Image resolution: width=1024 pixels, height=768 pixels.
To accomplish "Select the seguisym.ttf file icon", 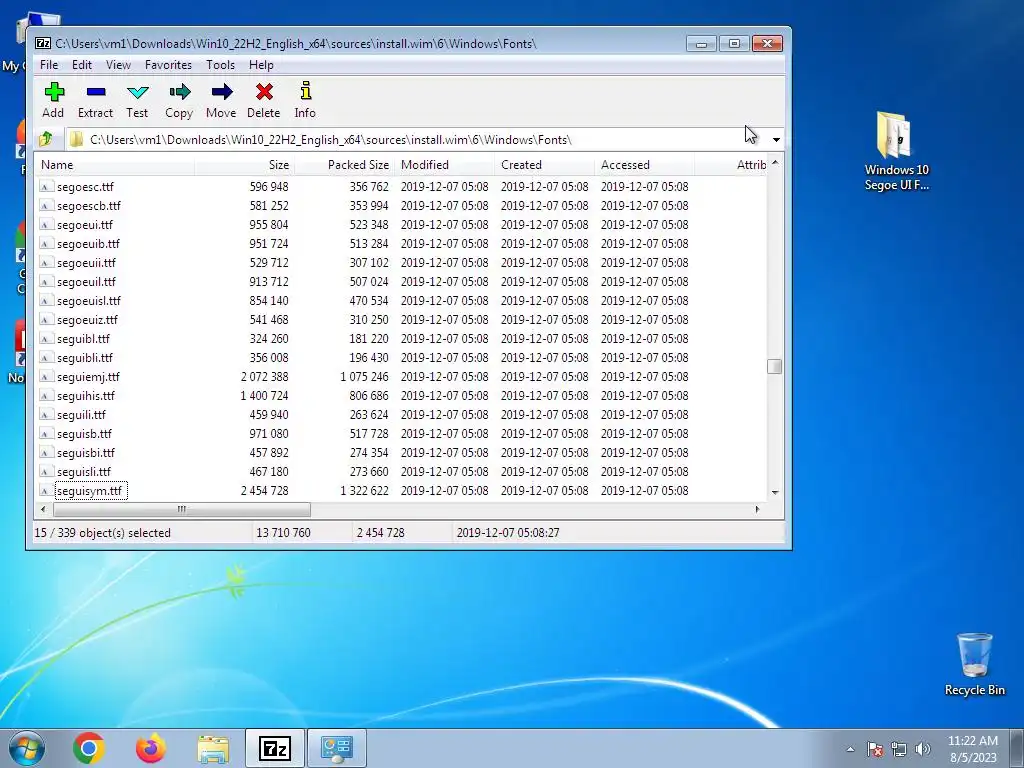I will pos(45,490).
